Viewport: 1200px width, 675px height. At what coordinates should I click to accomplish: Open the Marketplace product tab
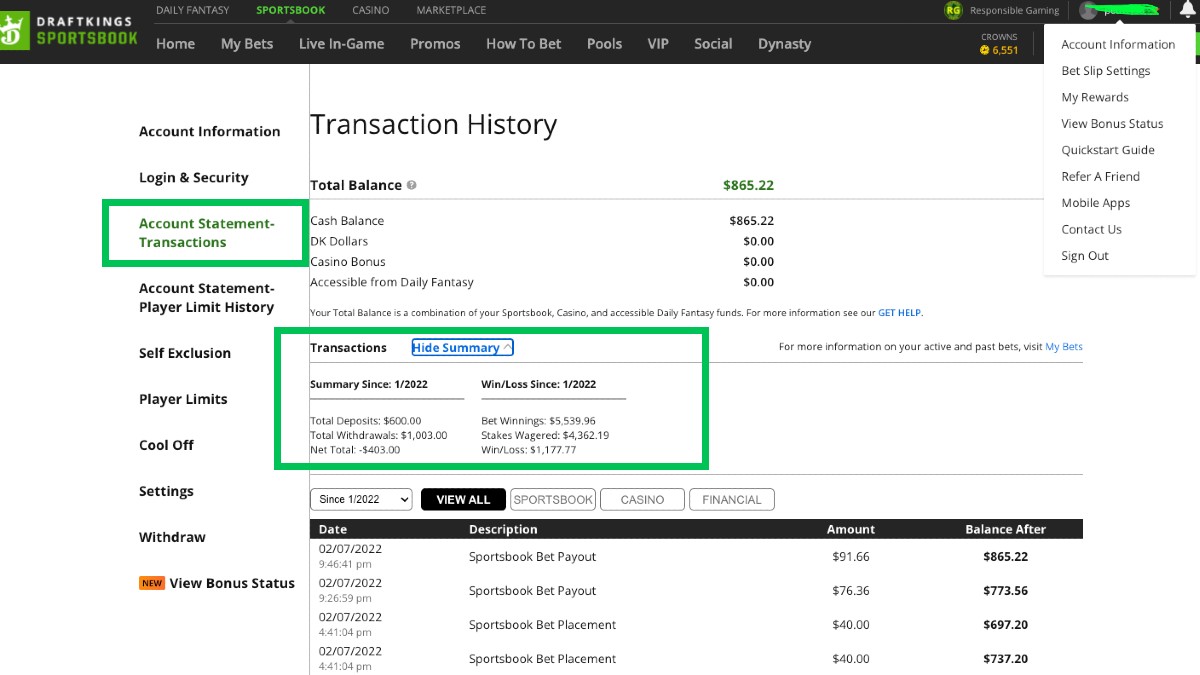[451, 10]
